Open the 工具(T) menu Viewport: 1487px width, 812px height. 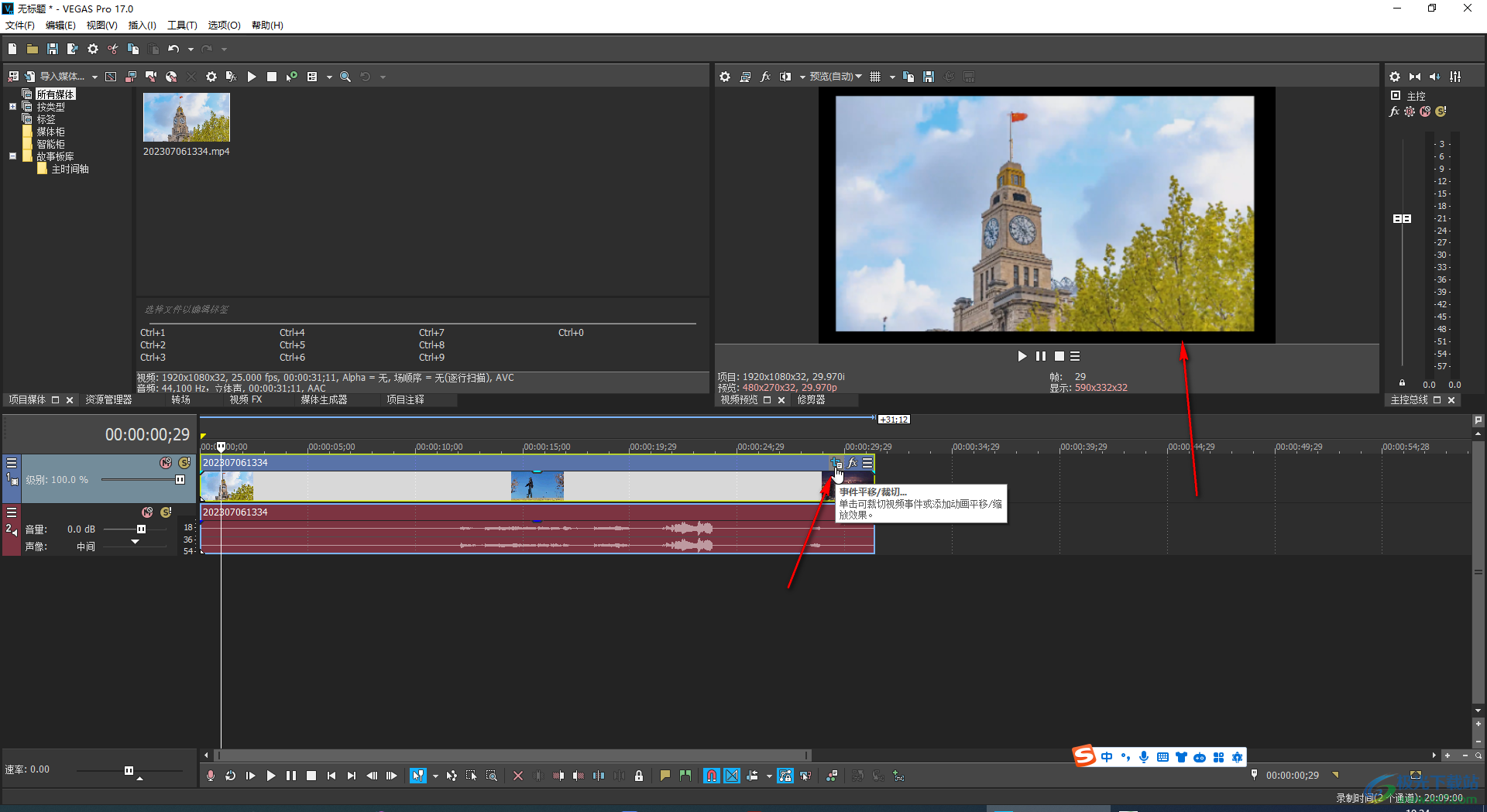[x=182, y=25]
